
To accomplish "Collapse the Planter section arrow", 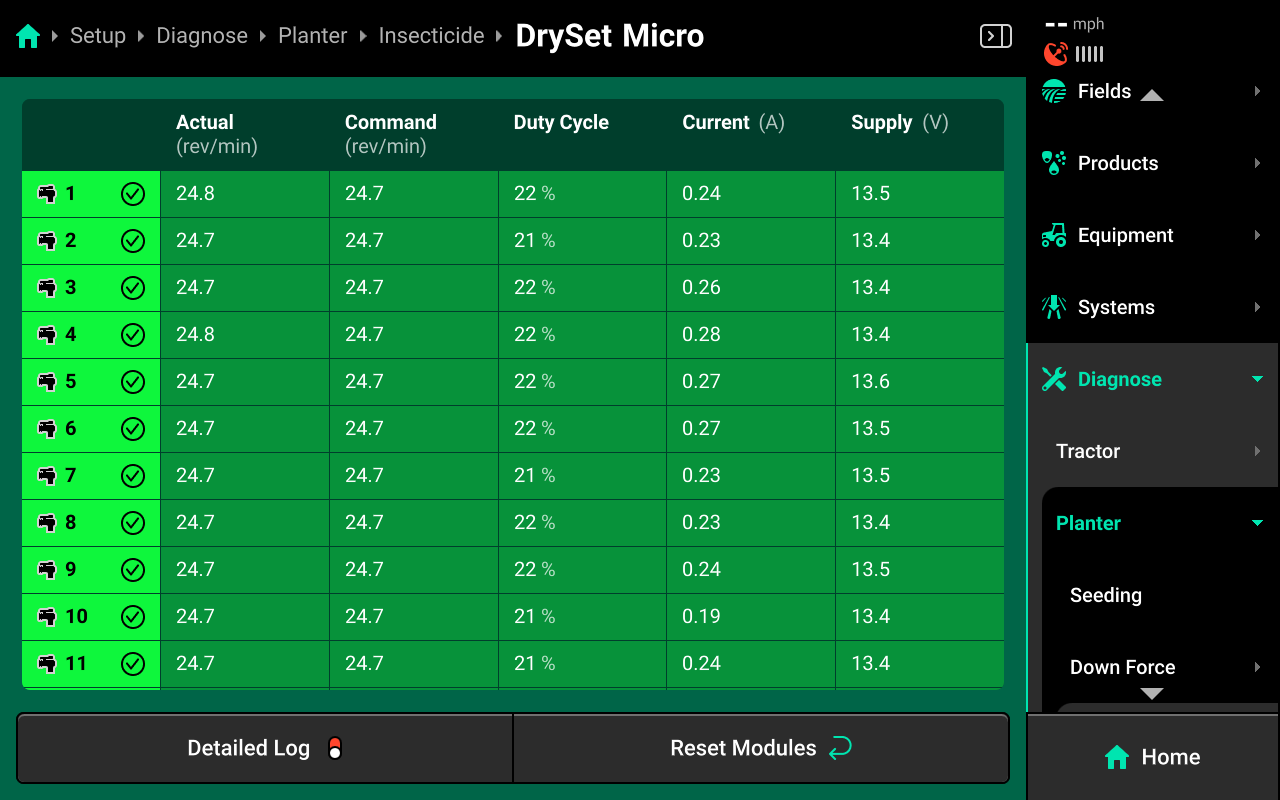I will coord(1257,523).
